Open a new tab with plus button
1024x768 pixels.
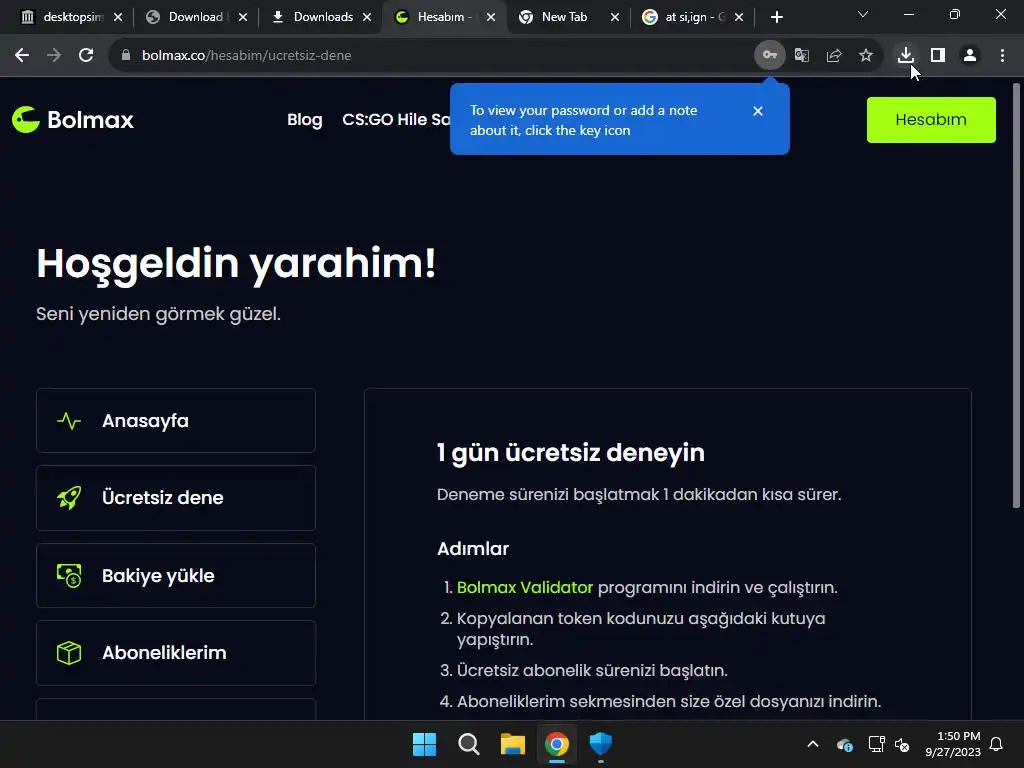pos(776,17)
